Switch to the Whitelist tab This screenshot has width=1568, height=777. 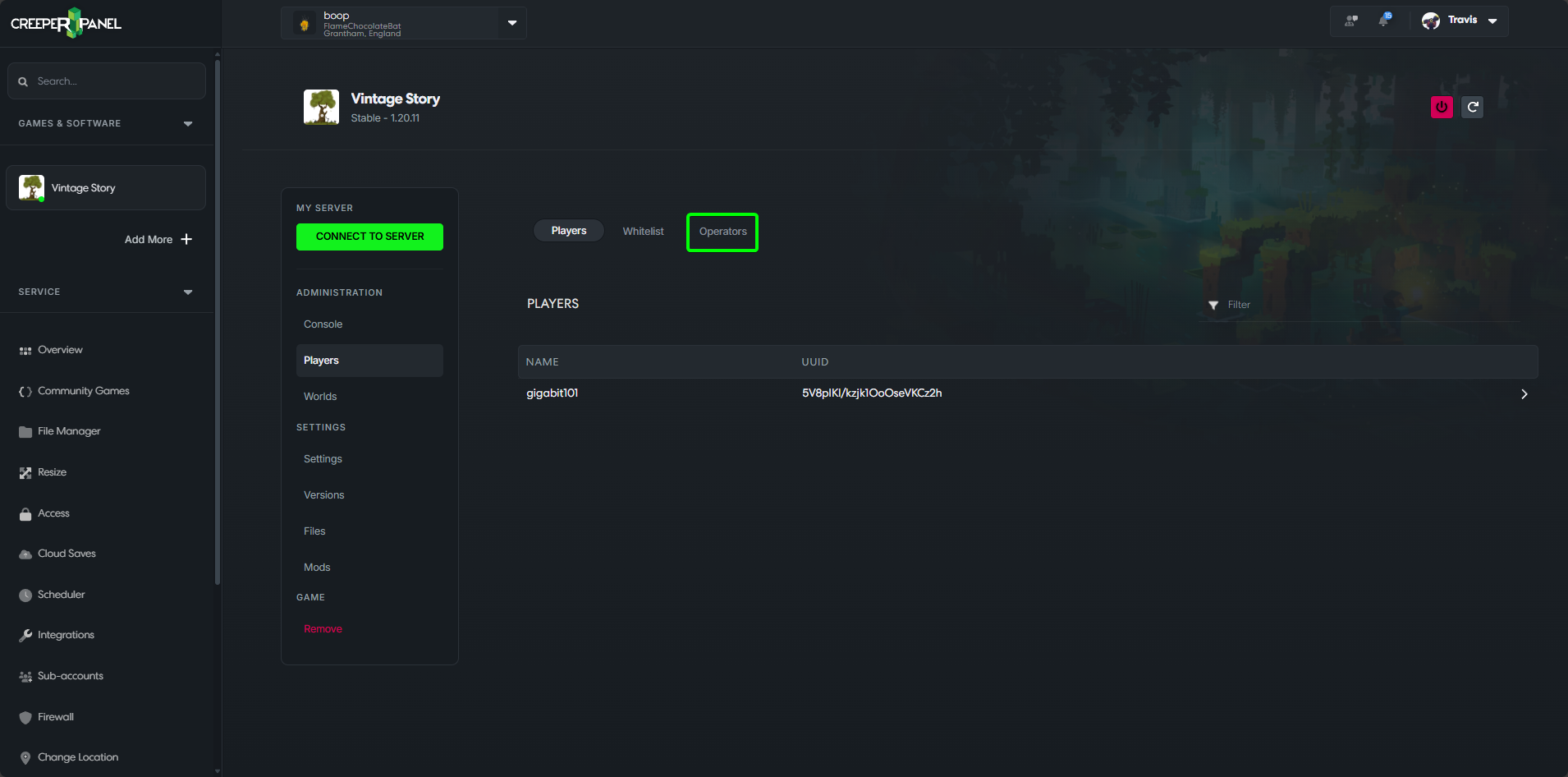click(643, 232)
